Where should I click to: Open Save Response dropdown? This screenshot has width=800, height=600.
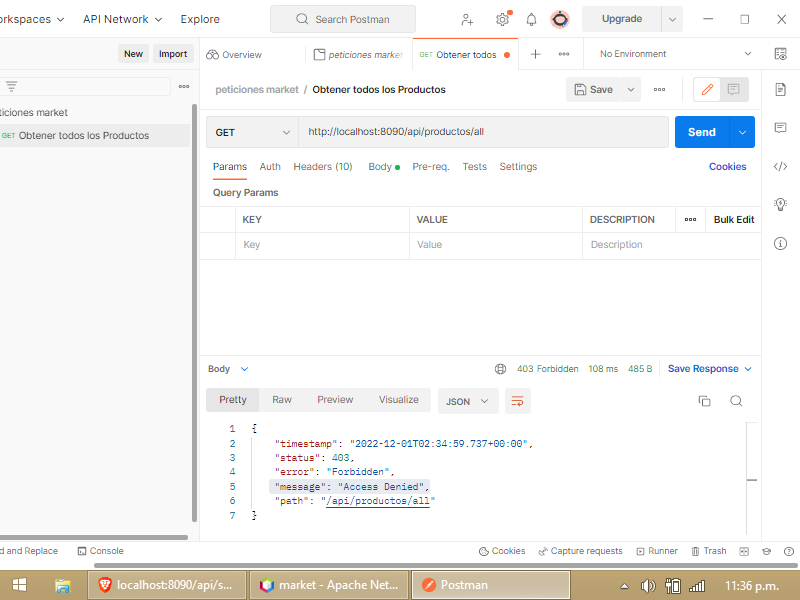[x=709, y=369]
